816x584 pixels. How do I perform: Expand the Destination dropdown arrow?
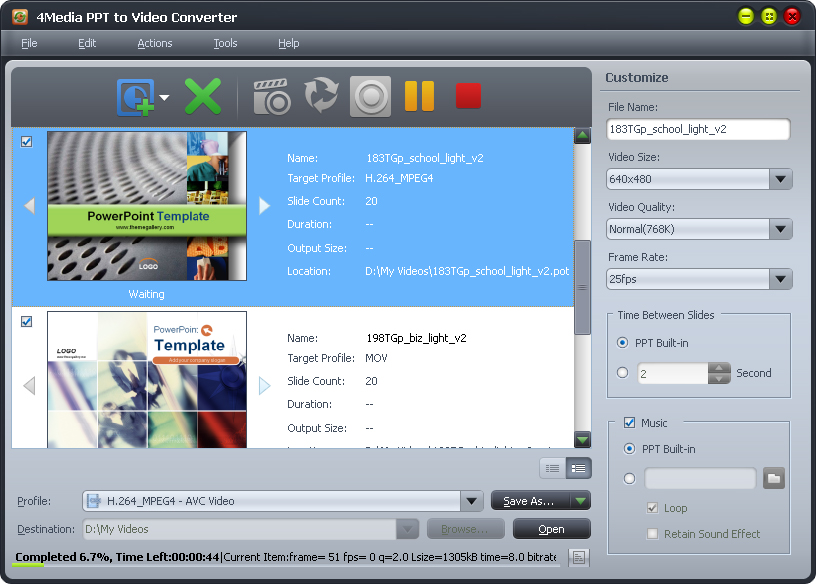click(407, 529)
